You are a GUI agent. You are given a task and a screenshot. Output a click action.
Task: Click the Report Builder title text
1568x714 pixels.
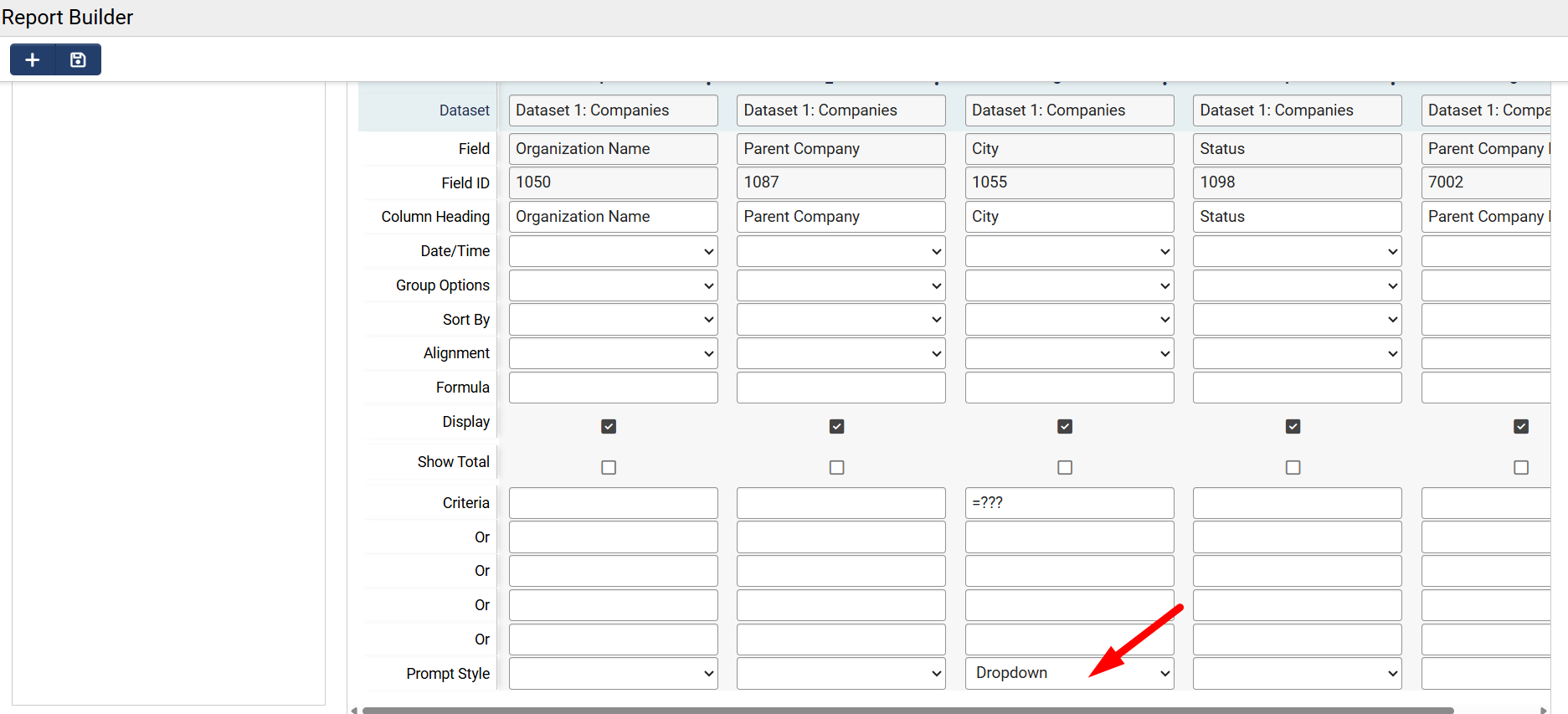pyautogui.click(x=67, y=18)
